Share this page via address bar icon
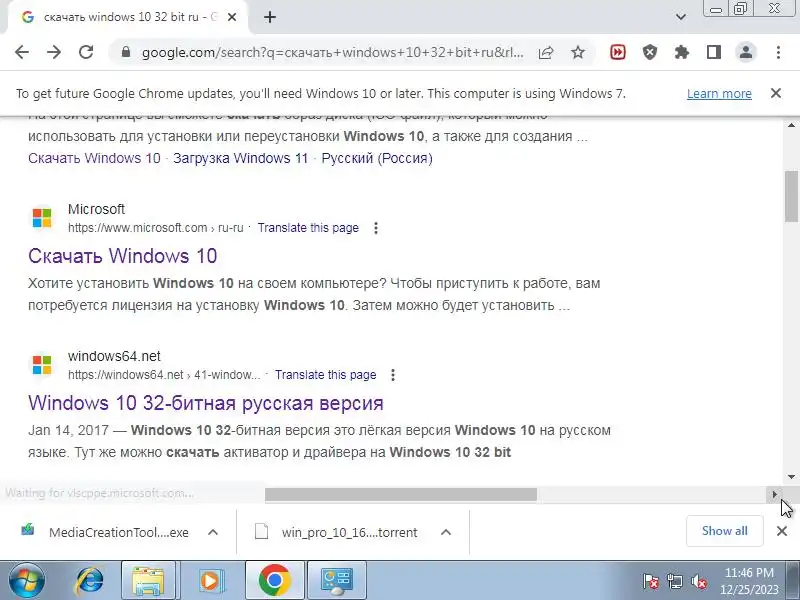Viewport: 800px width, 600px height. (x=546, y=52)
